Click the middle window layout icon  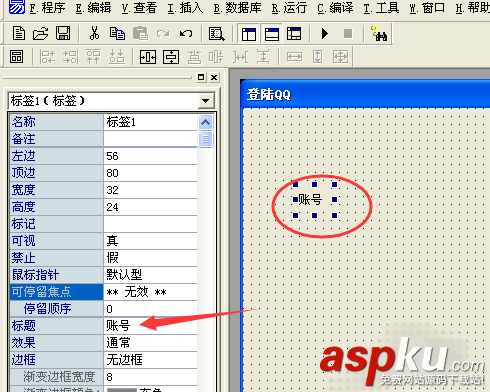click(x=272, y=34)
